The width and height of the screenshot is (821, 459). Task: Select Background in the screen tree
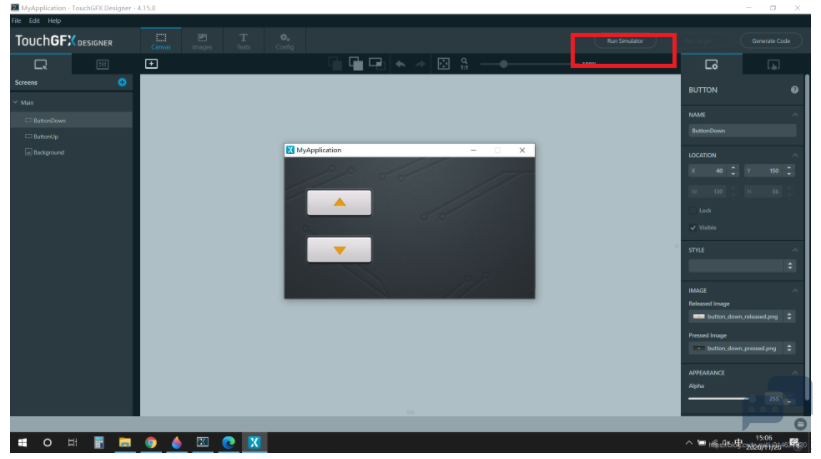(71, 152)
